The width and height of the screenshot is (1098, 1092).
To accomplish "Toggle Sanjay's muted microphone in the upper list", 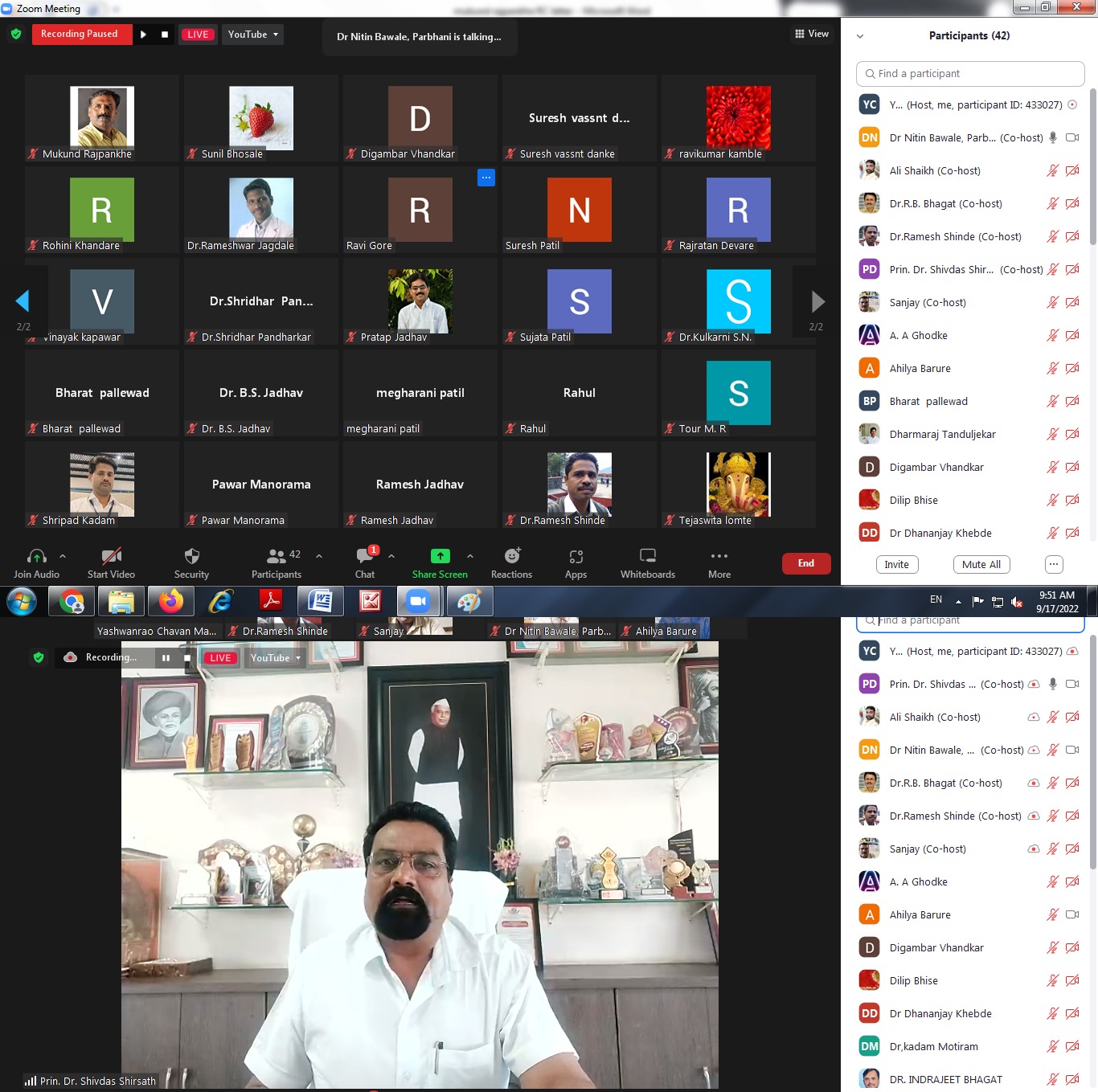I will [x=1053, y=302].
